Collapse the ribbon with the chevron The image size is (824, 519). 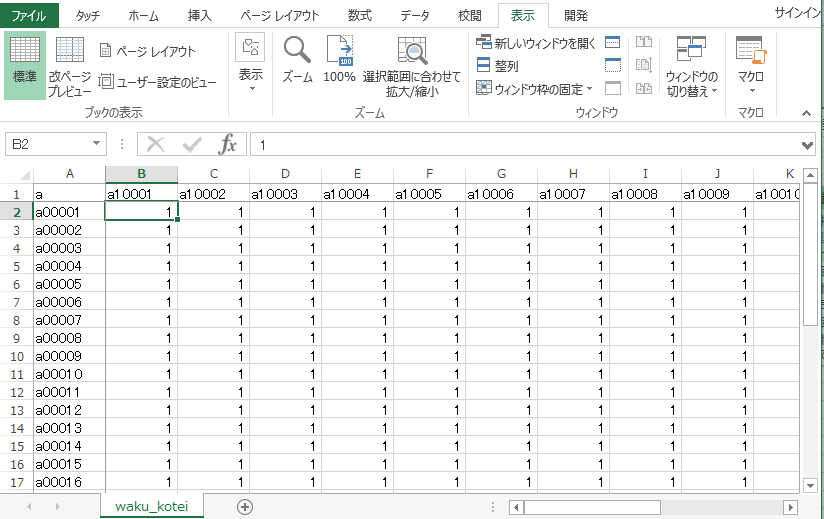coord(807,113)
